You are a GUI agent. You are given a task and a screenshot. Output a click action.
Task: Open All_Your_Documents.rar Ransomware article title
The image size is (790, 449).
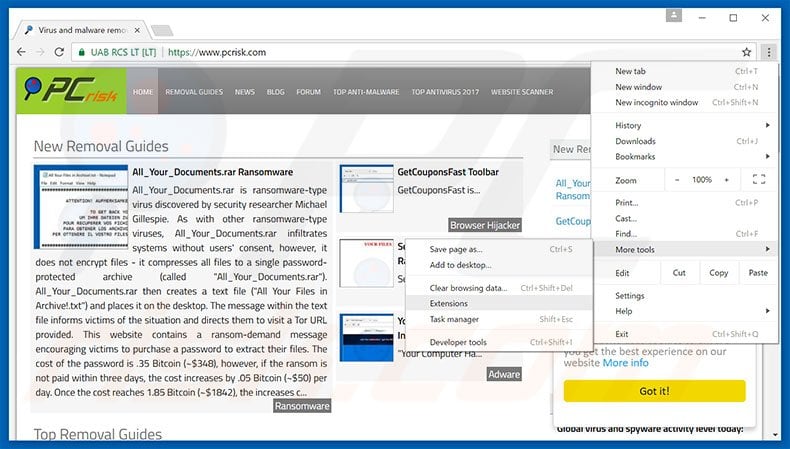[212, 172]
